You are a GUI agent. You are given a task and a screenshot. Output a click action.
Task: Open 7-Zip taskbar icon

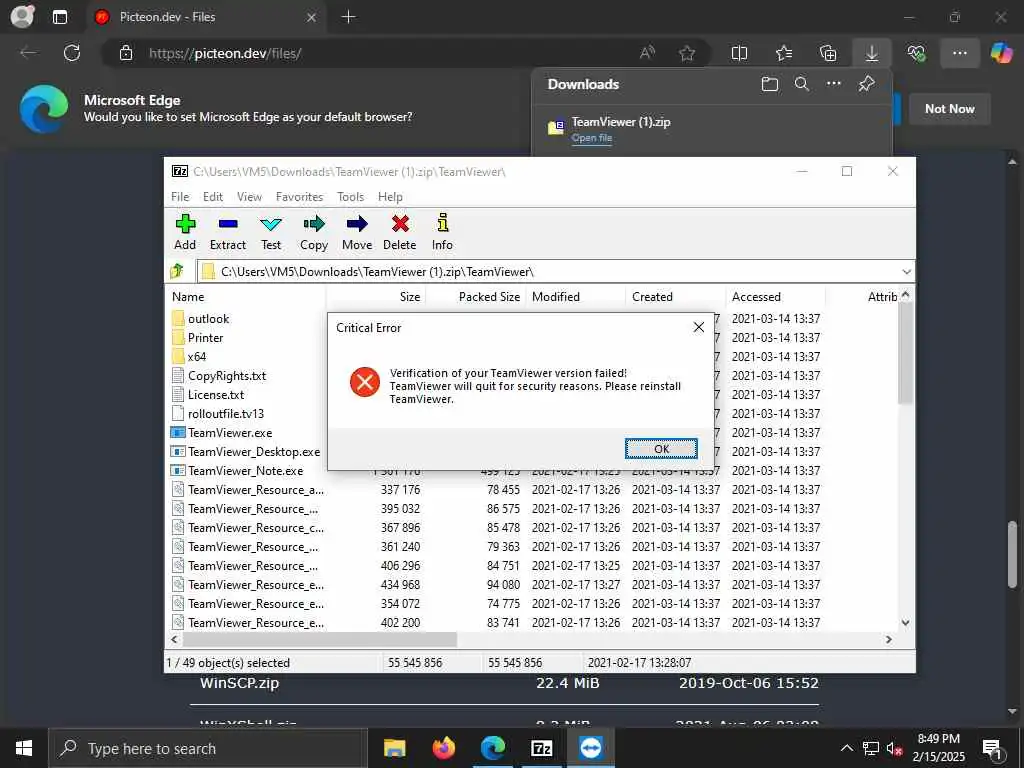tap(542, 748)
